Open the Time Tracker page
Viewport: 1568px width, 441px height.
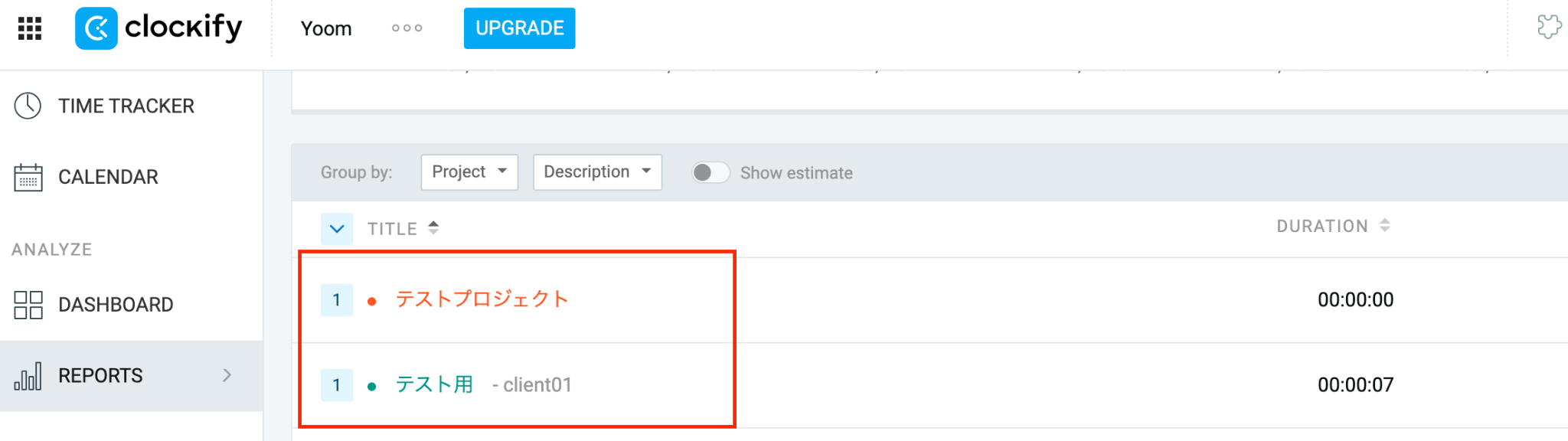point(126,106)
